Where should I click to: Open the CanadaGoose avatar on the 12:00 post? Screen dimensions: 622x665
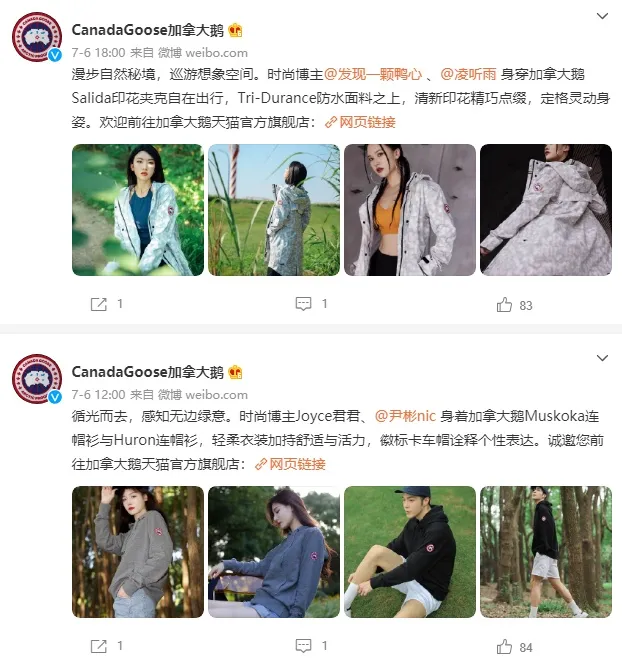(37, 379)
